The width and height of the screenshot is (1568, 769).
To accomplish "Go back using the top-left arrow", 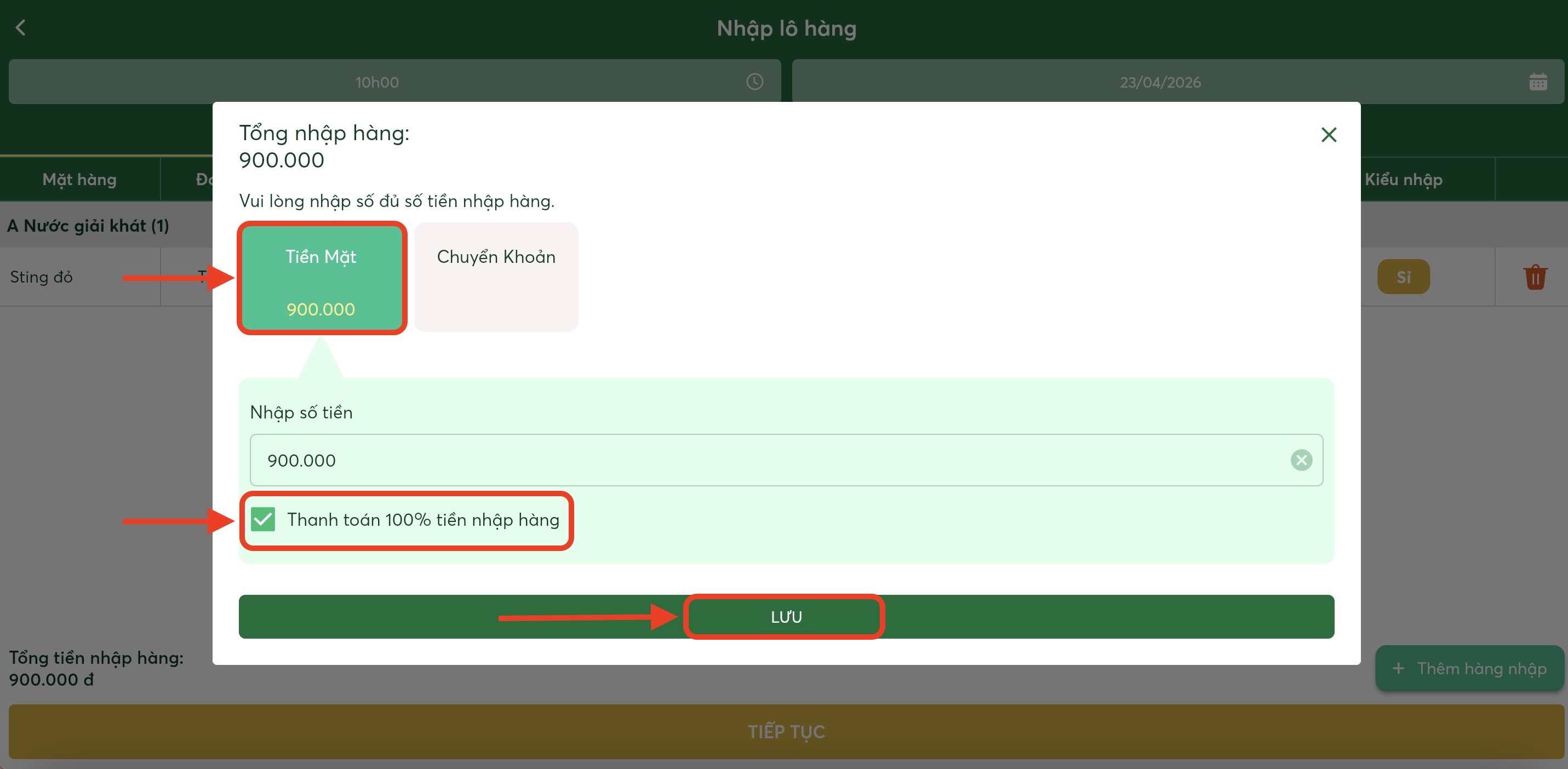I will click(21, 27).
